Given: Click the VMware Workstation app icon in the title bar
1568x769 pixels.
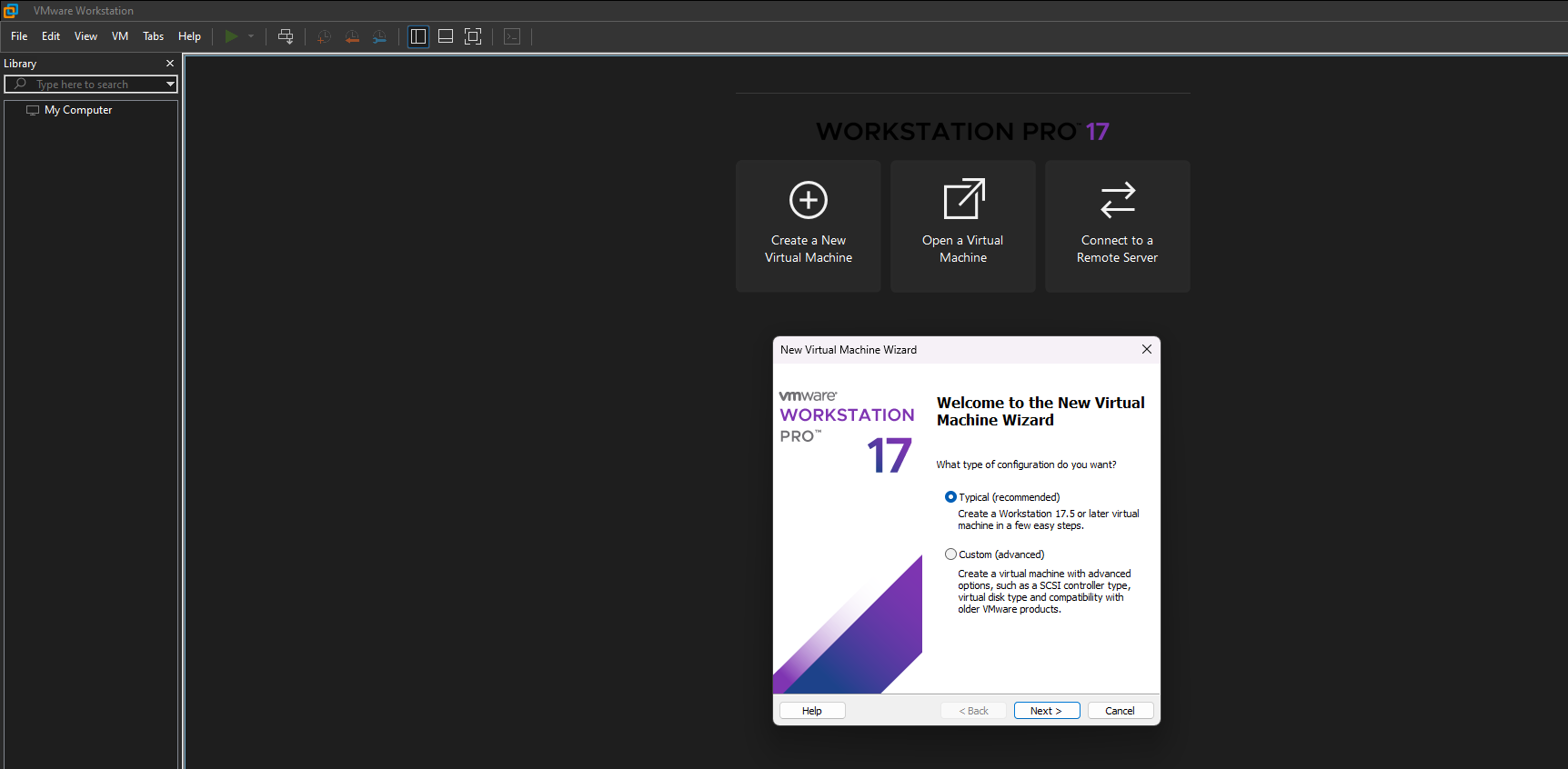Looking at the screenshot, I should [x=11, y=11].
